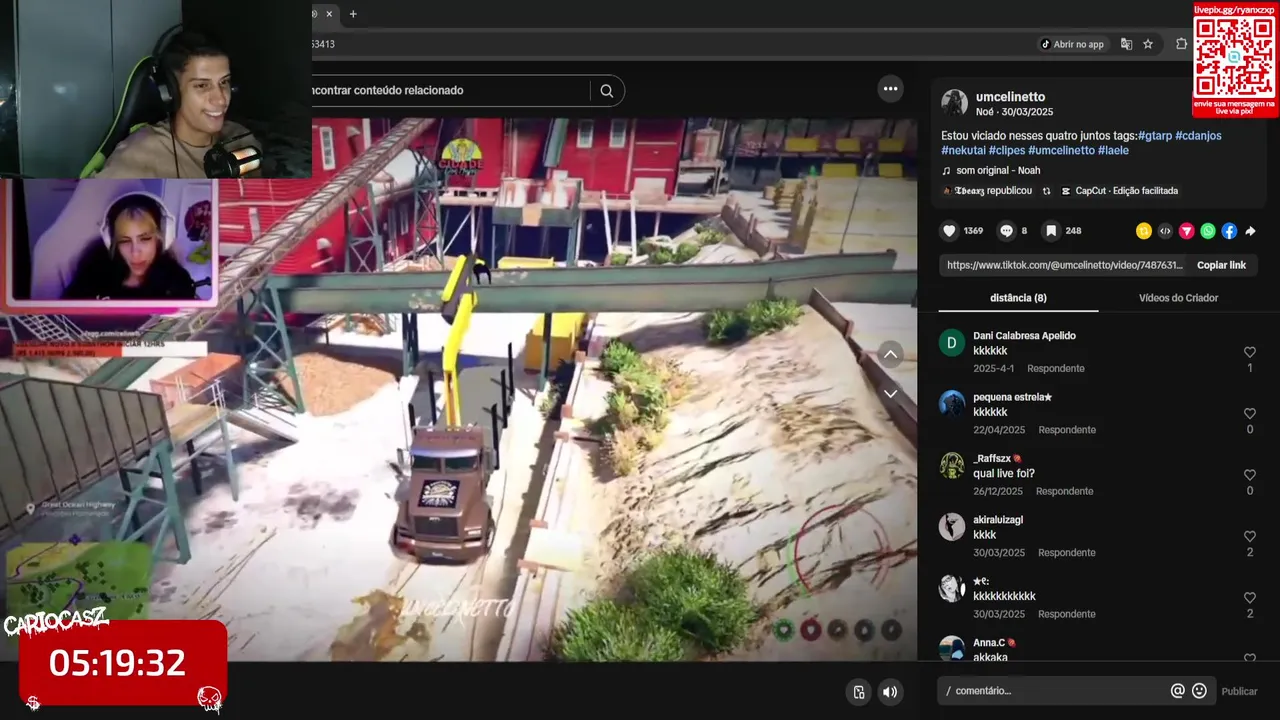The width and height of the screenshot is (1280, 720).
Task: Go to next video with down chevron
Action: coord(890,394)
